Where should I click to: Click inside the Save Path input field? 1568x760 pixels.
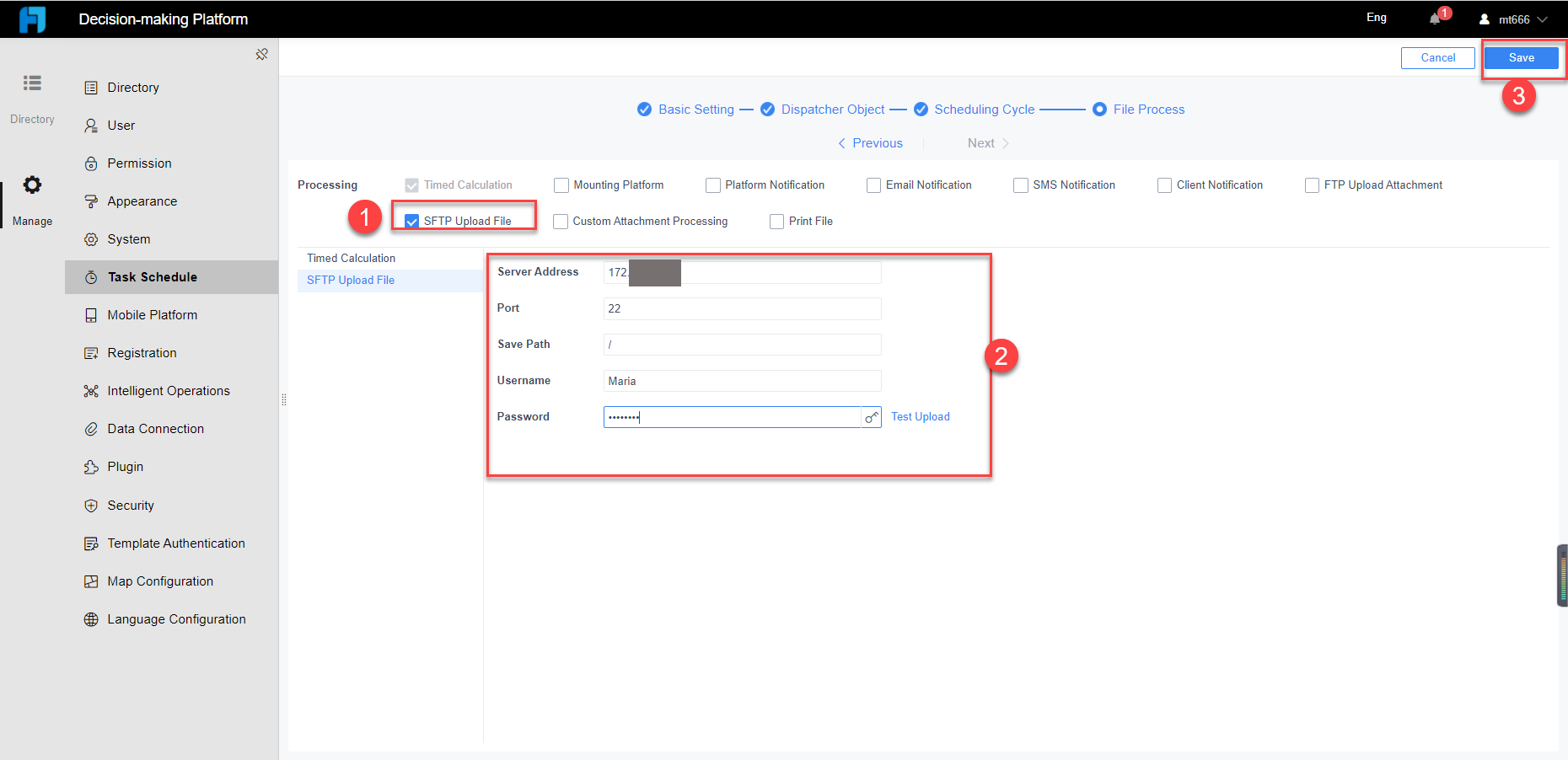click(x=742, y=344)
